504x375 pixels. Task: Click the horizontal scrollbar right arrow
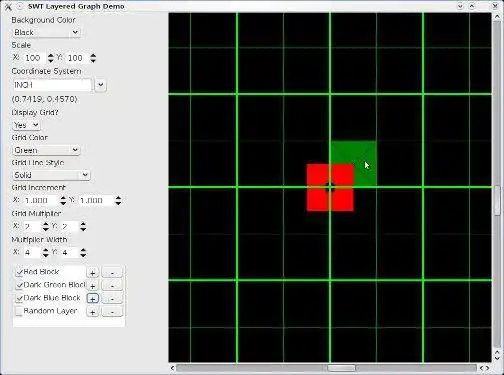(488, 368)
